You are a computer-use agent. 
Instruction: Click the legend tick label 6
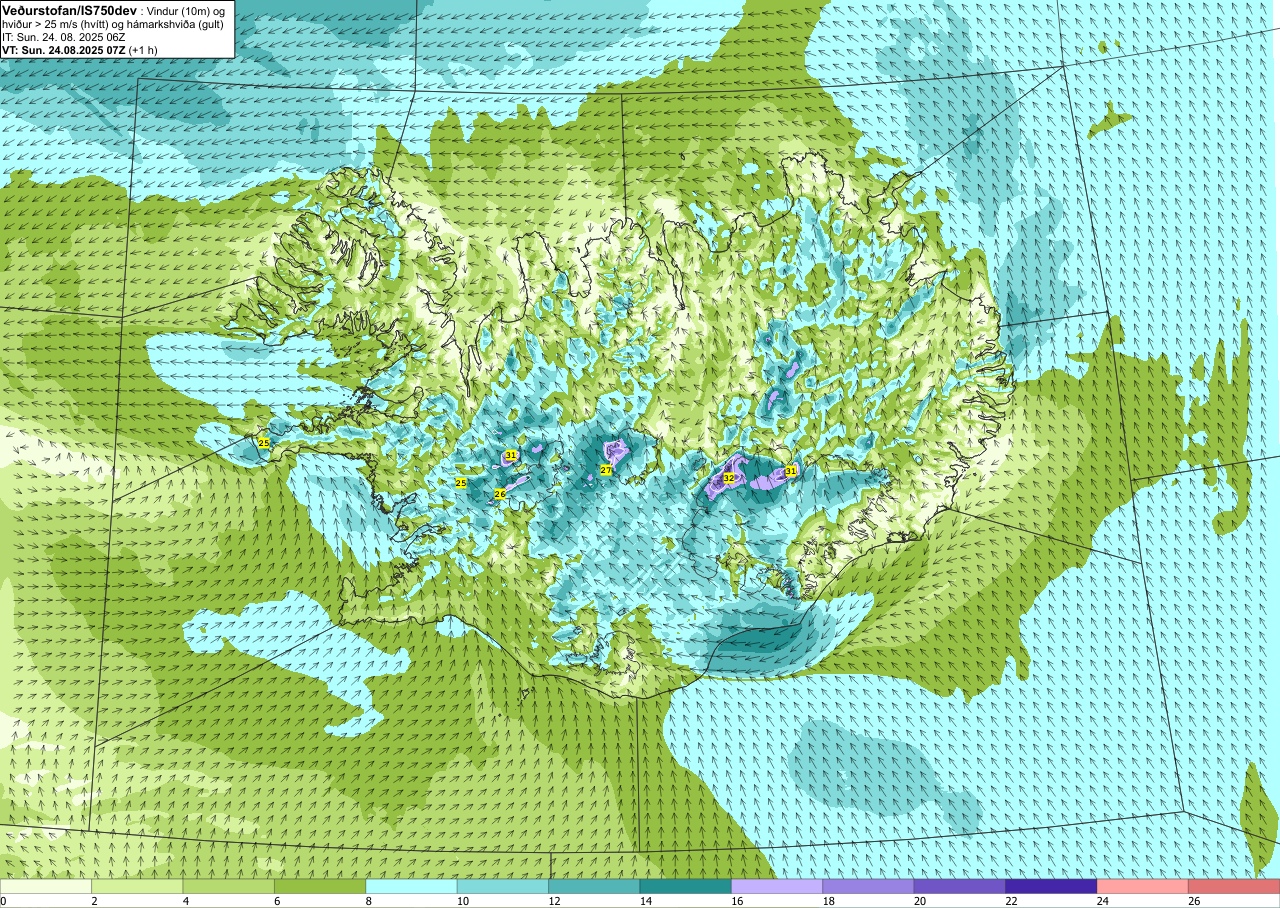(x=275, y=901)
